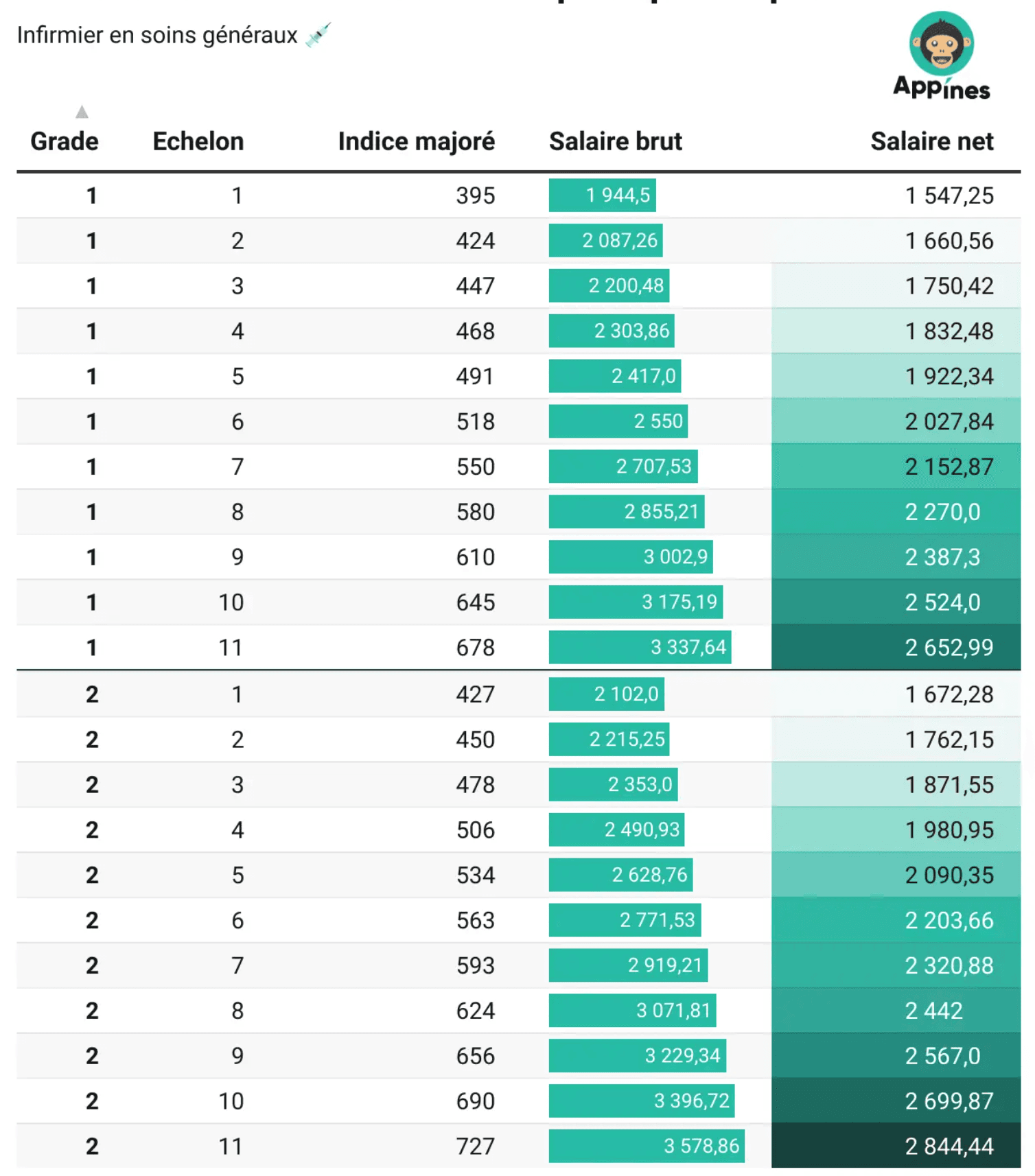
Task: Click the Appines monkey logo
Action: click(941, 43)
